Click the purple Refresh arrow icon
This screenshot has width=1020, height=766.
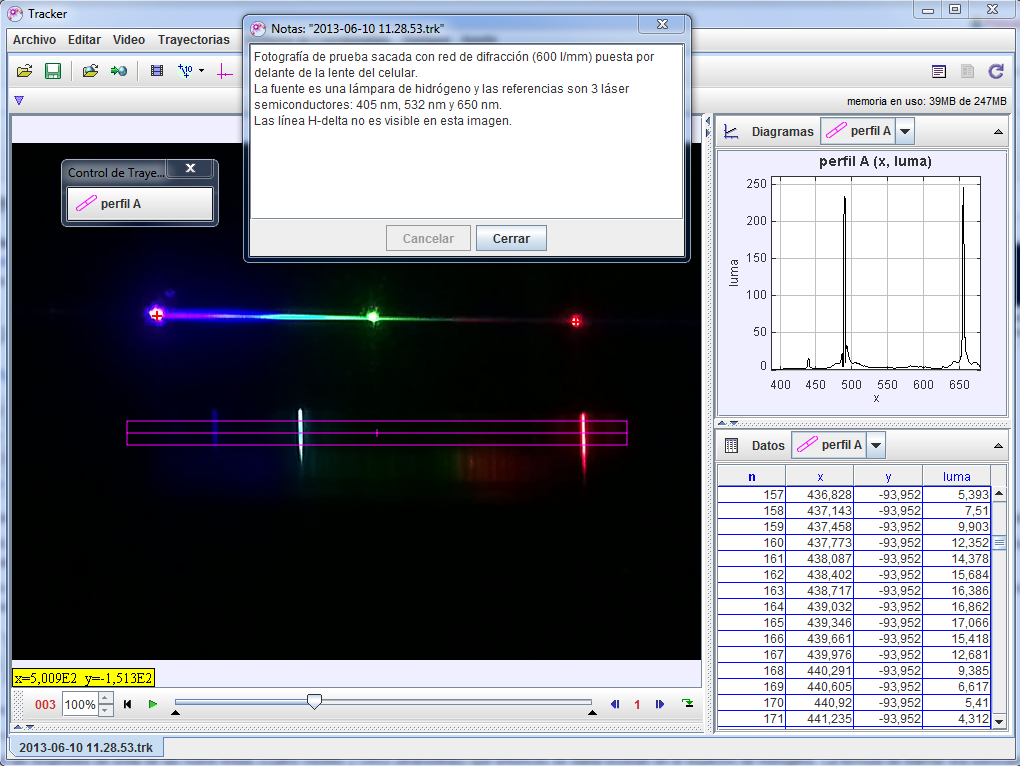coord(995,71)
